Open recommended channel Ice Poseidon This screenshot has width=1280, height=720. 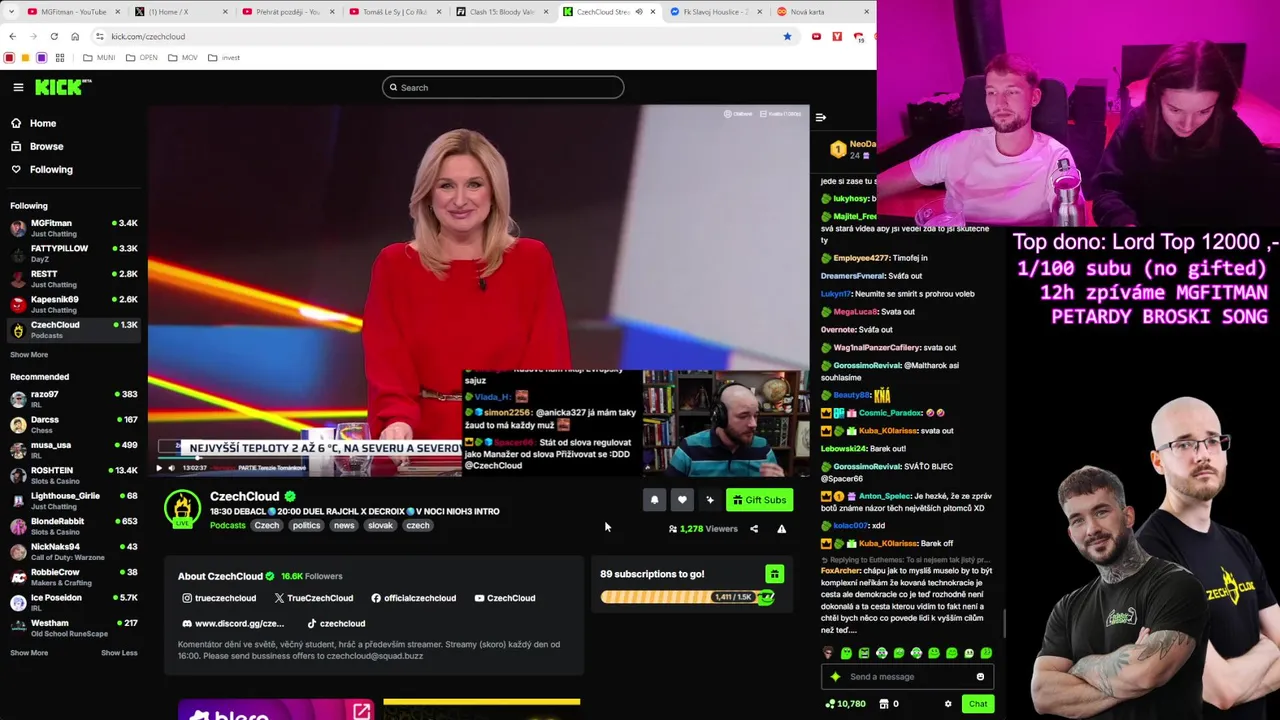pos(74,602)
